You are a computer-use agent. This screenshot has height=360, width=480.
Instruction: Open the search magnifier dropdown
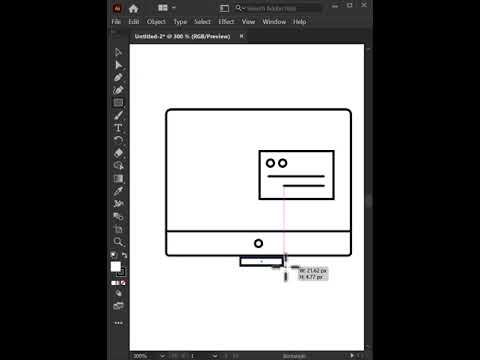[240, 8]
